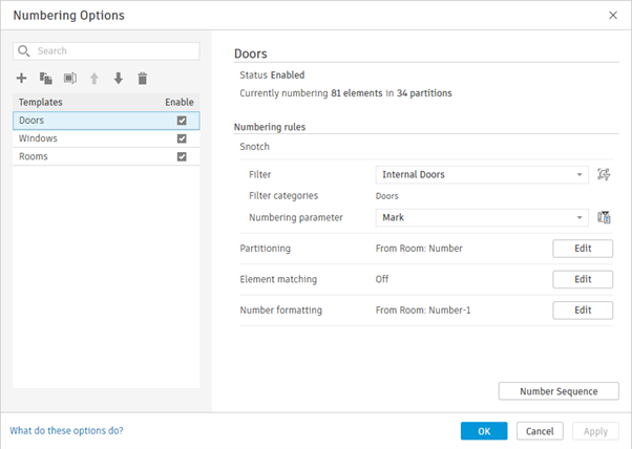Click Edit button for Partitioning
The height and width of the screenshot is (449, 632).
click(582, 248)
